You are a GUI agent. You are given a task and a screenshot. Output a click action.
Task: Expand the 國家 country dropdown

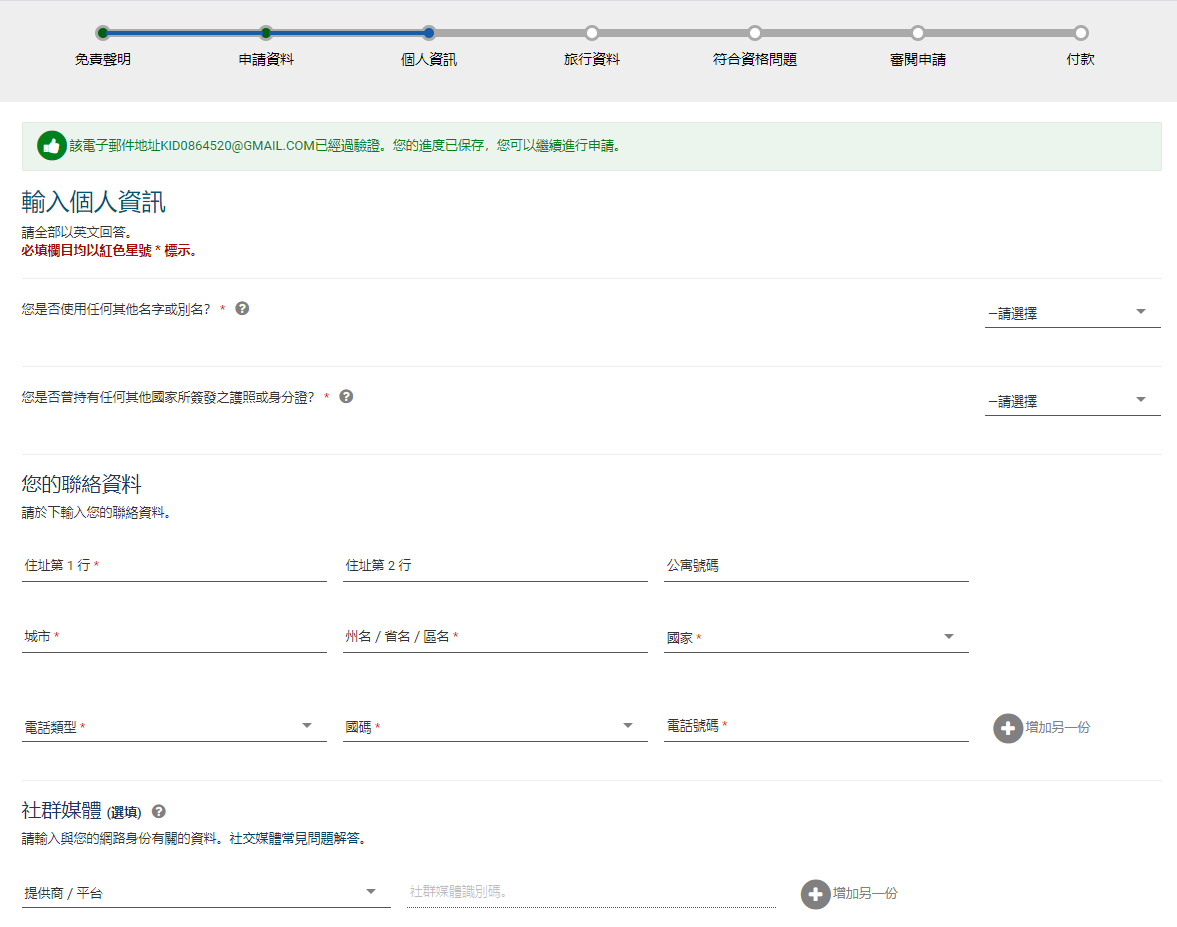pyautogui.click(x=816, y=637)
